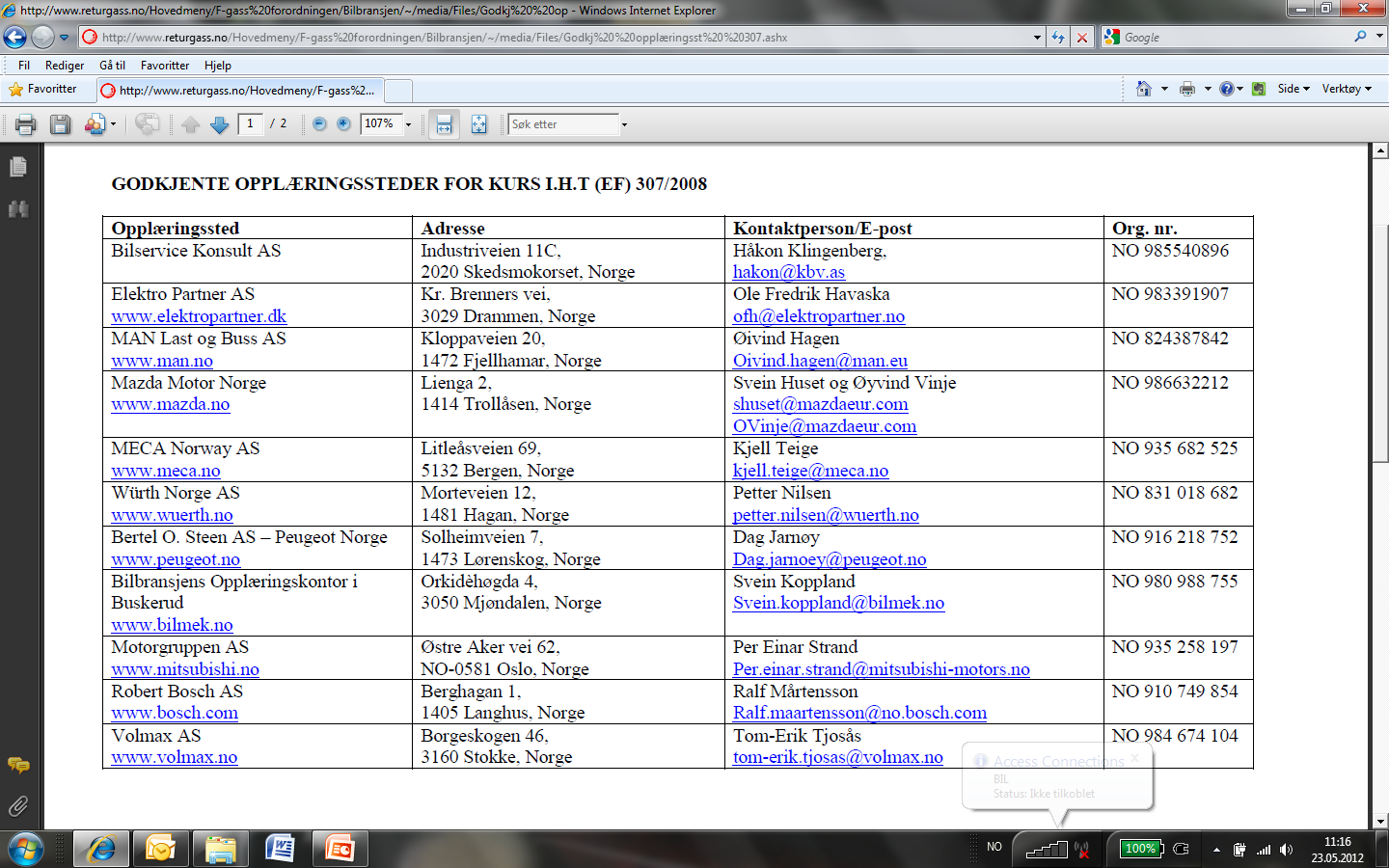The height and width of the screenshot is (868, 1389).
Task: Go back with the browser Back button
Action: pyautogui.click(x=14, y=38)
